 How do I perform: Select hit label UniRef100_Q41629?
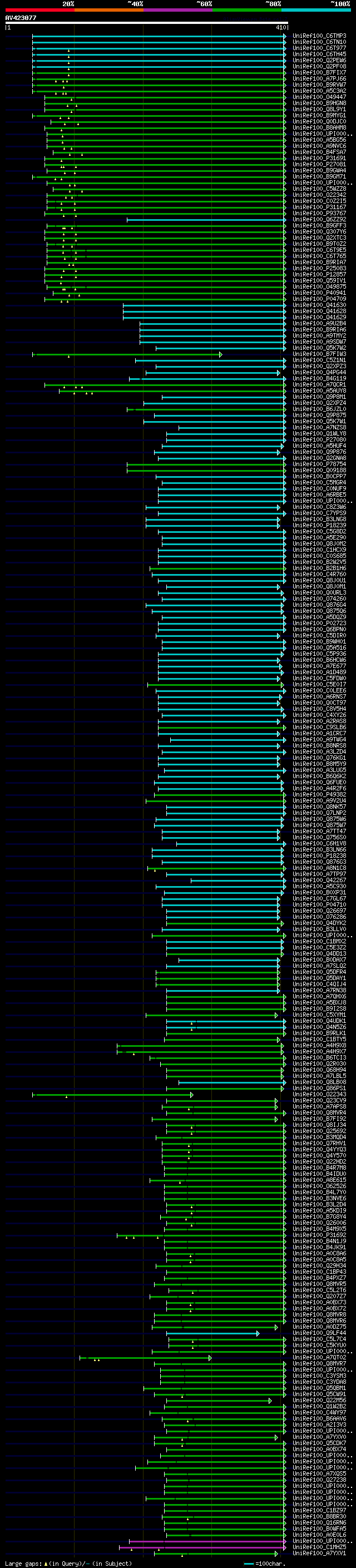pos(319,317)
